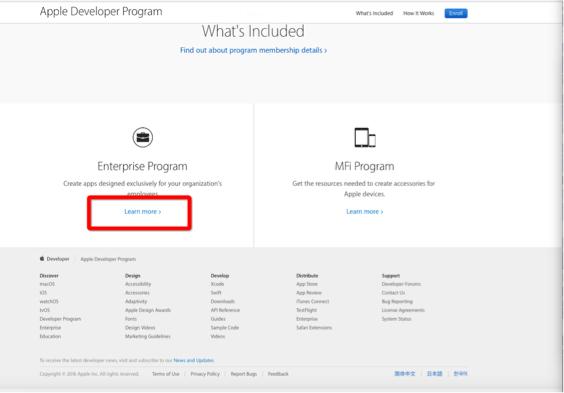
Task: Open Contact Us link under Support
Action: (x=393, y=293)
